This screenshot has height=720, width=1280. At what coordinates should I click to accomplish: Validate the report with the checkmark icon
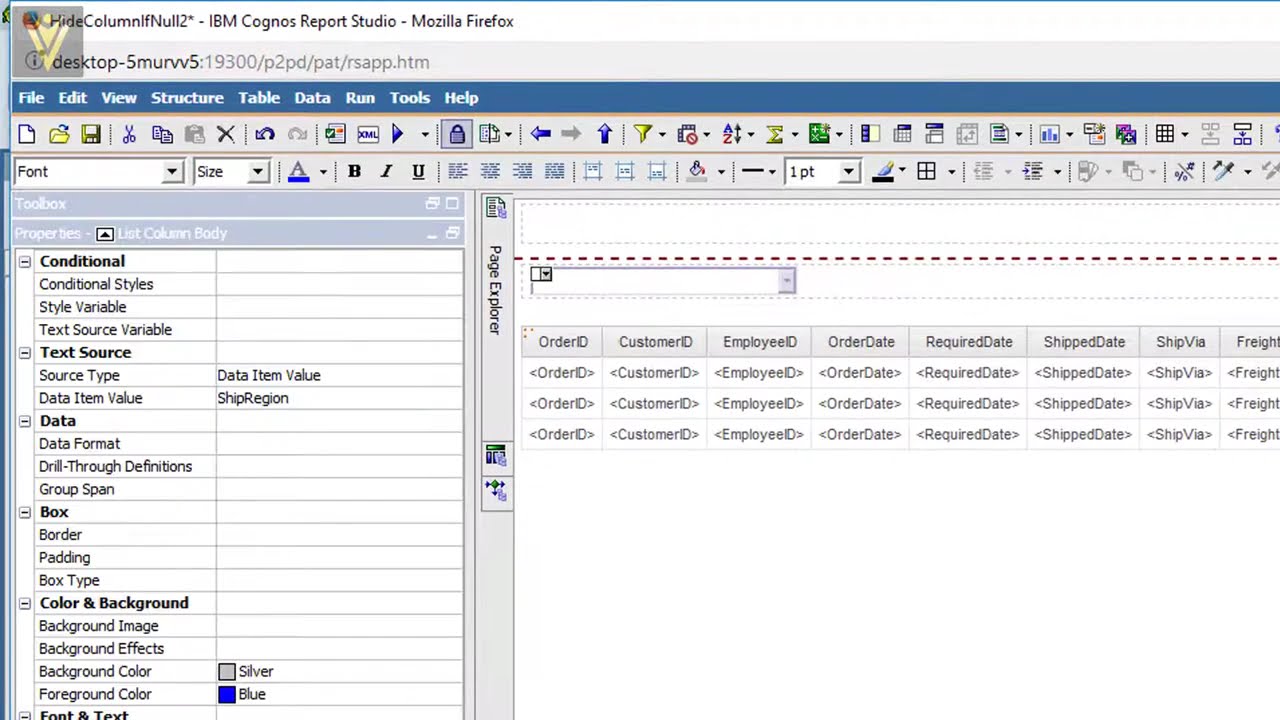335,134
